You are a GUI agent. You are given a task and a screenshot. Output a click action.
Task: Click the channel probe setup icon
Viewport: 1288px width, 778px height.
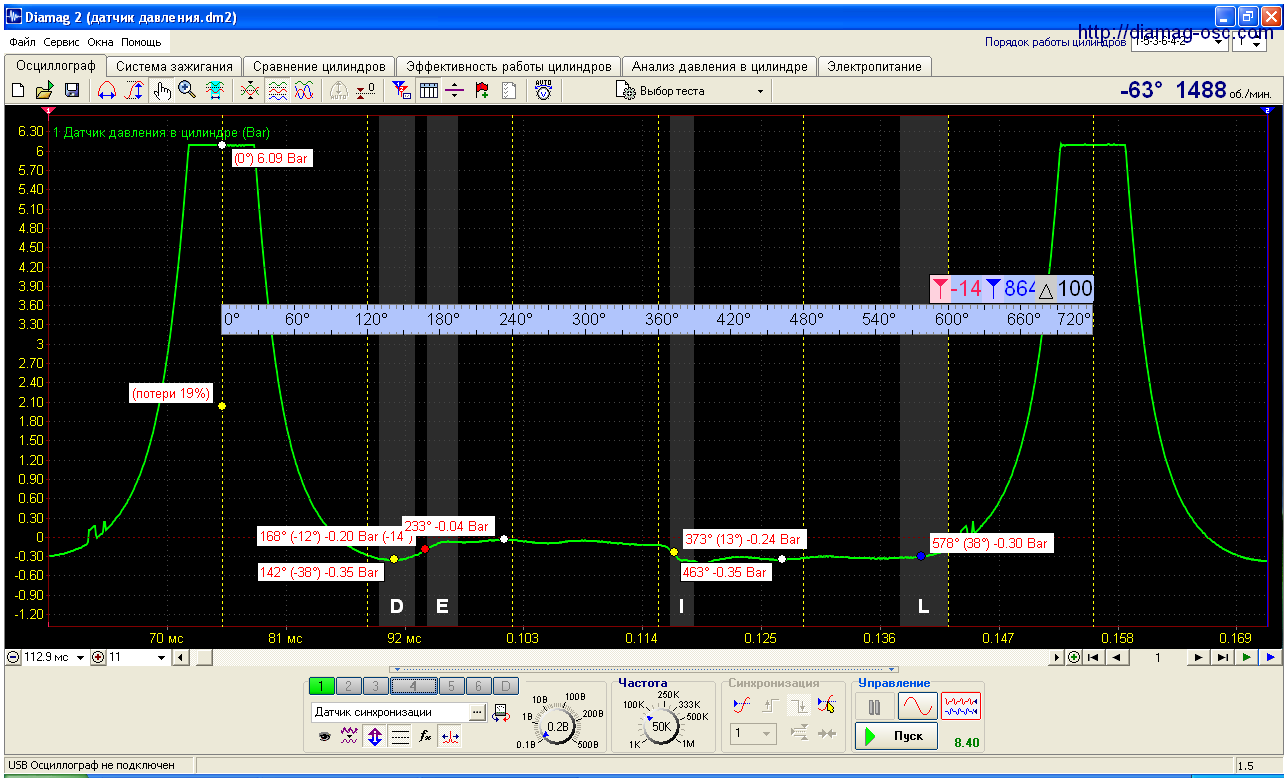click(x=500, y=712)
